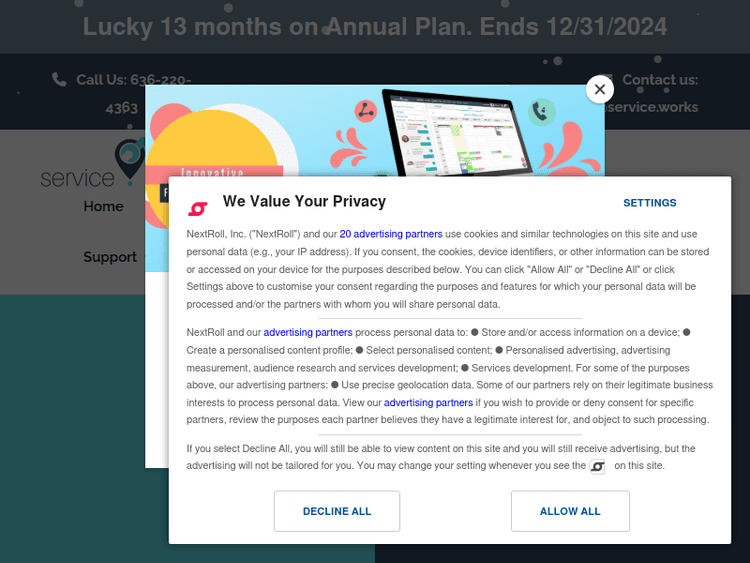Open the Support menu item
Screen dimensions: 750x563
[110, 257]
